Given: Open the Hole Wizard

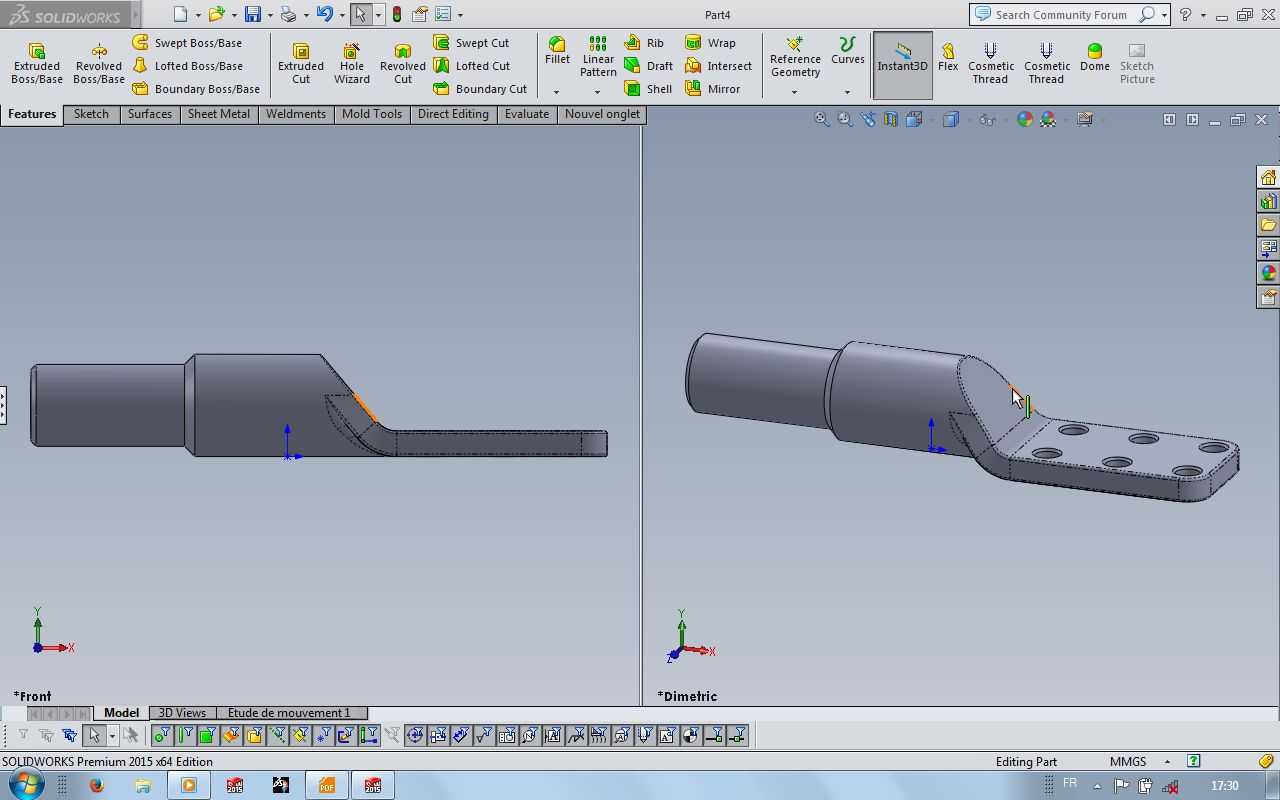Looking at the screenshot, I should tap(352, 64).
